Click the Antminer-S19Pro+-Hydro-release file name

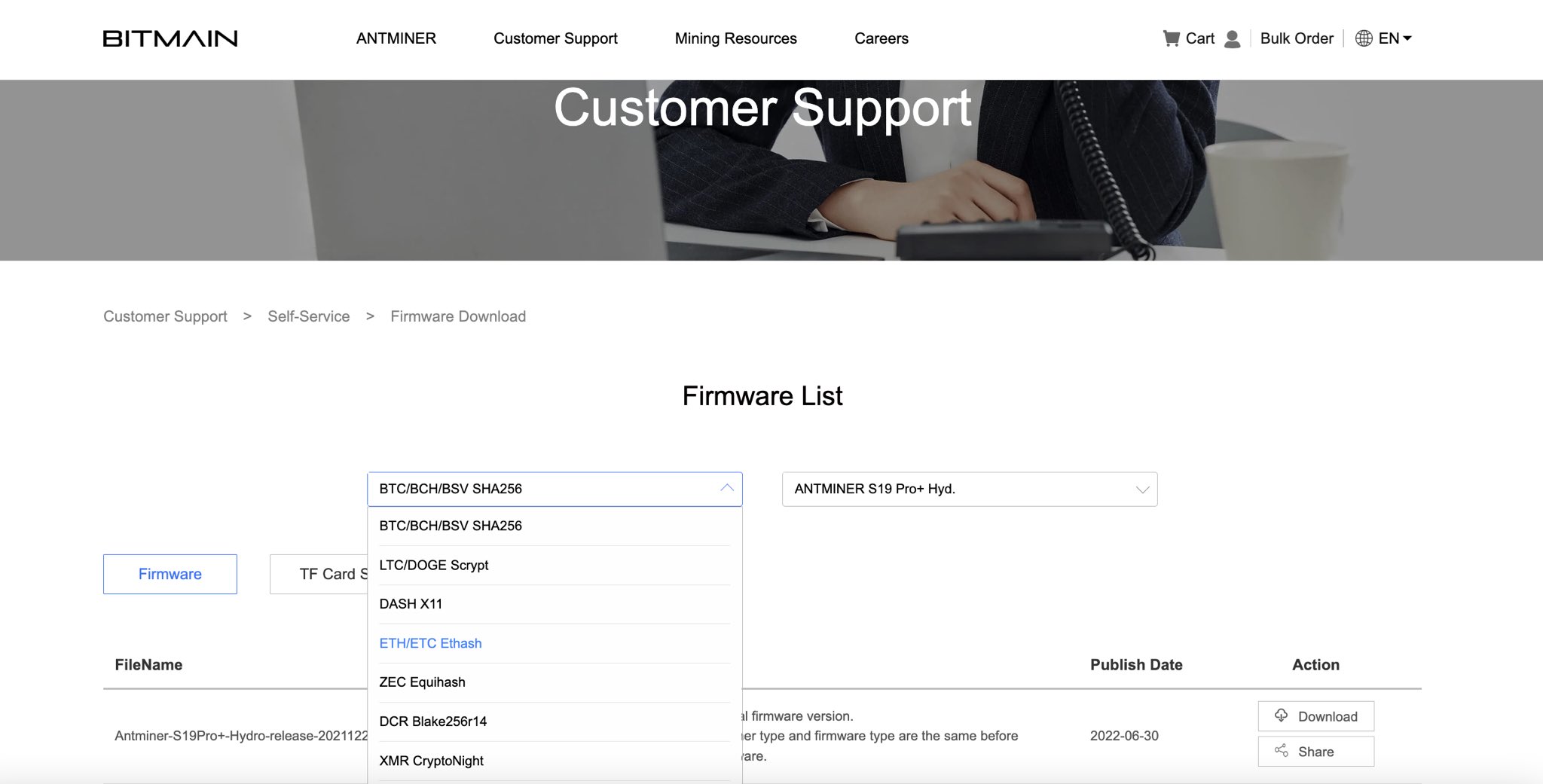(x=241, y=736)
